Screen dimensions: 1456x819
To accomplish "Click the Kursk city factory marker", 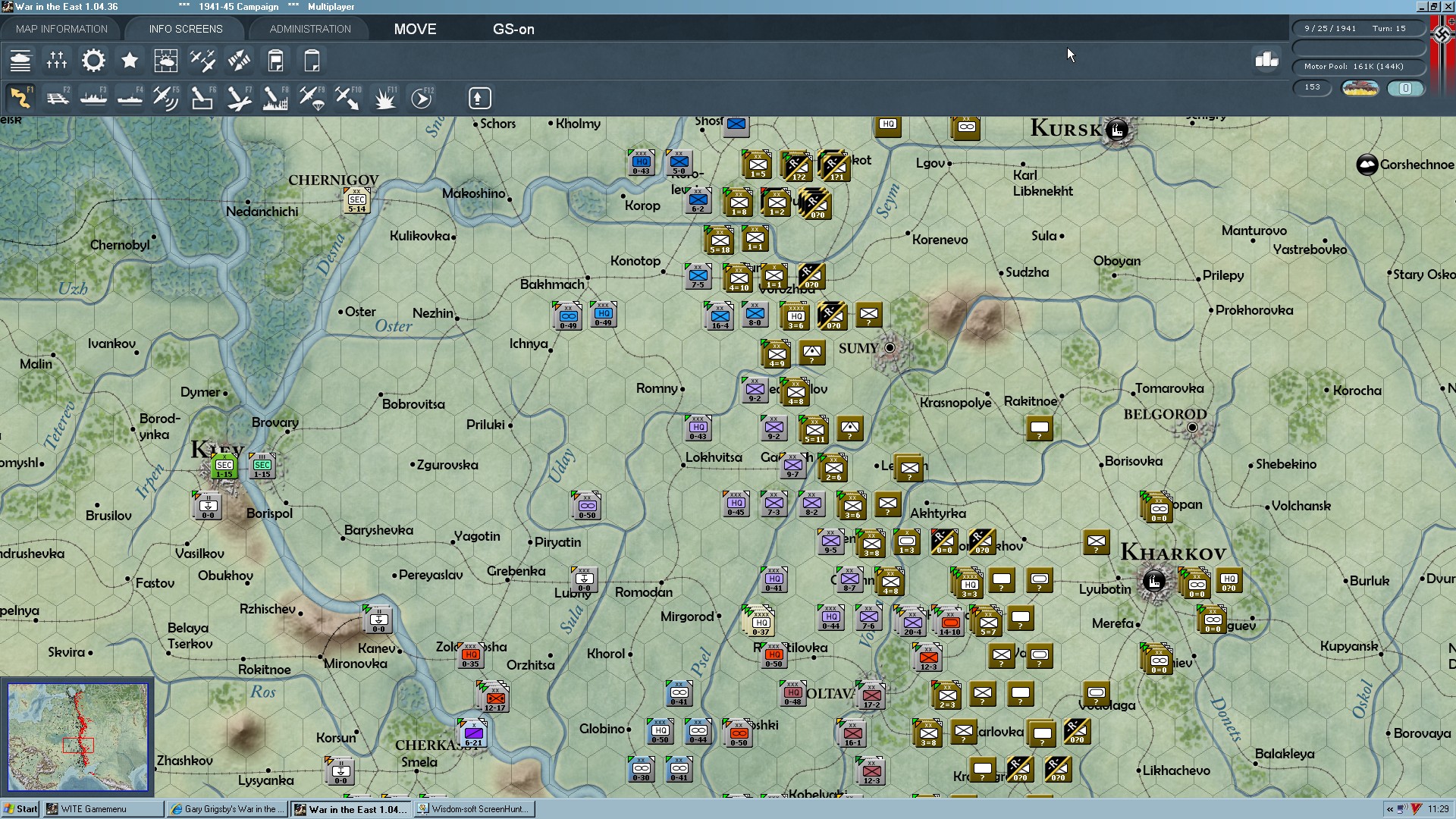I will click(x=1116, y=130).
